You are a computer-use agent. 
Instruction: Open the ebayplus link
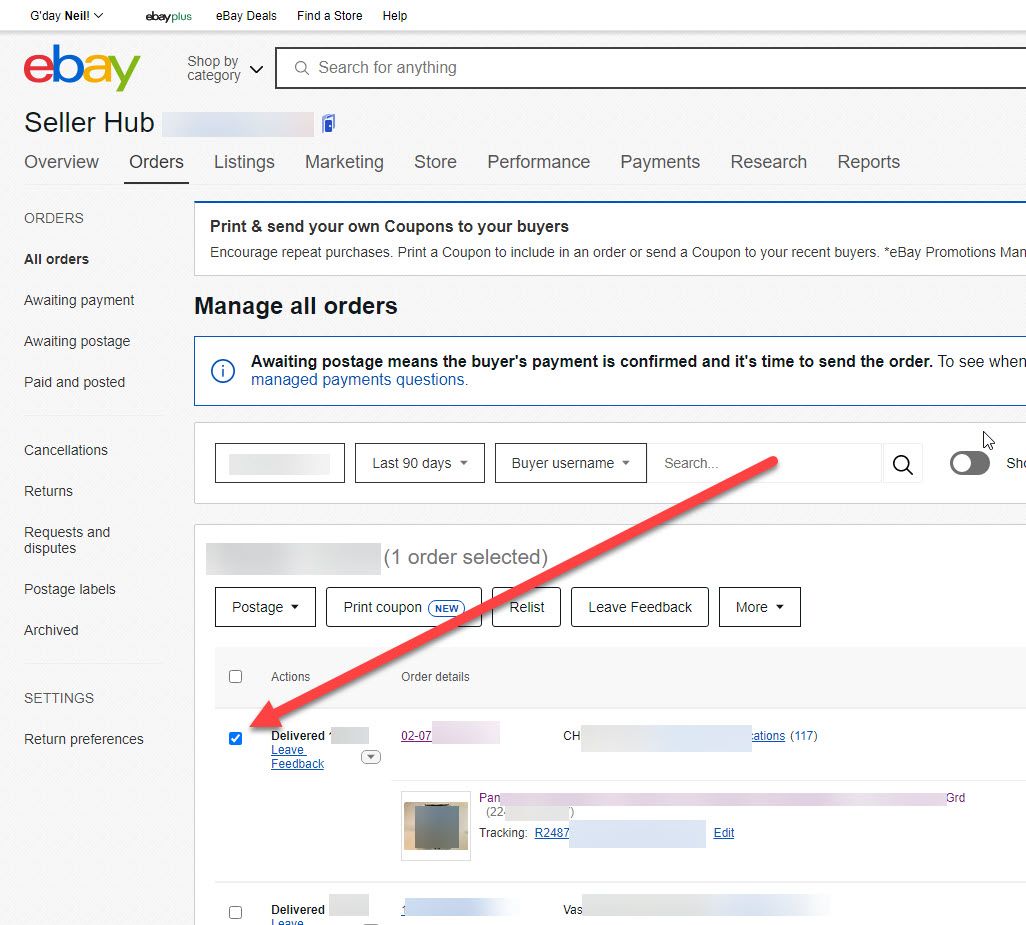(168, 16)
